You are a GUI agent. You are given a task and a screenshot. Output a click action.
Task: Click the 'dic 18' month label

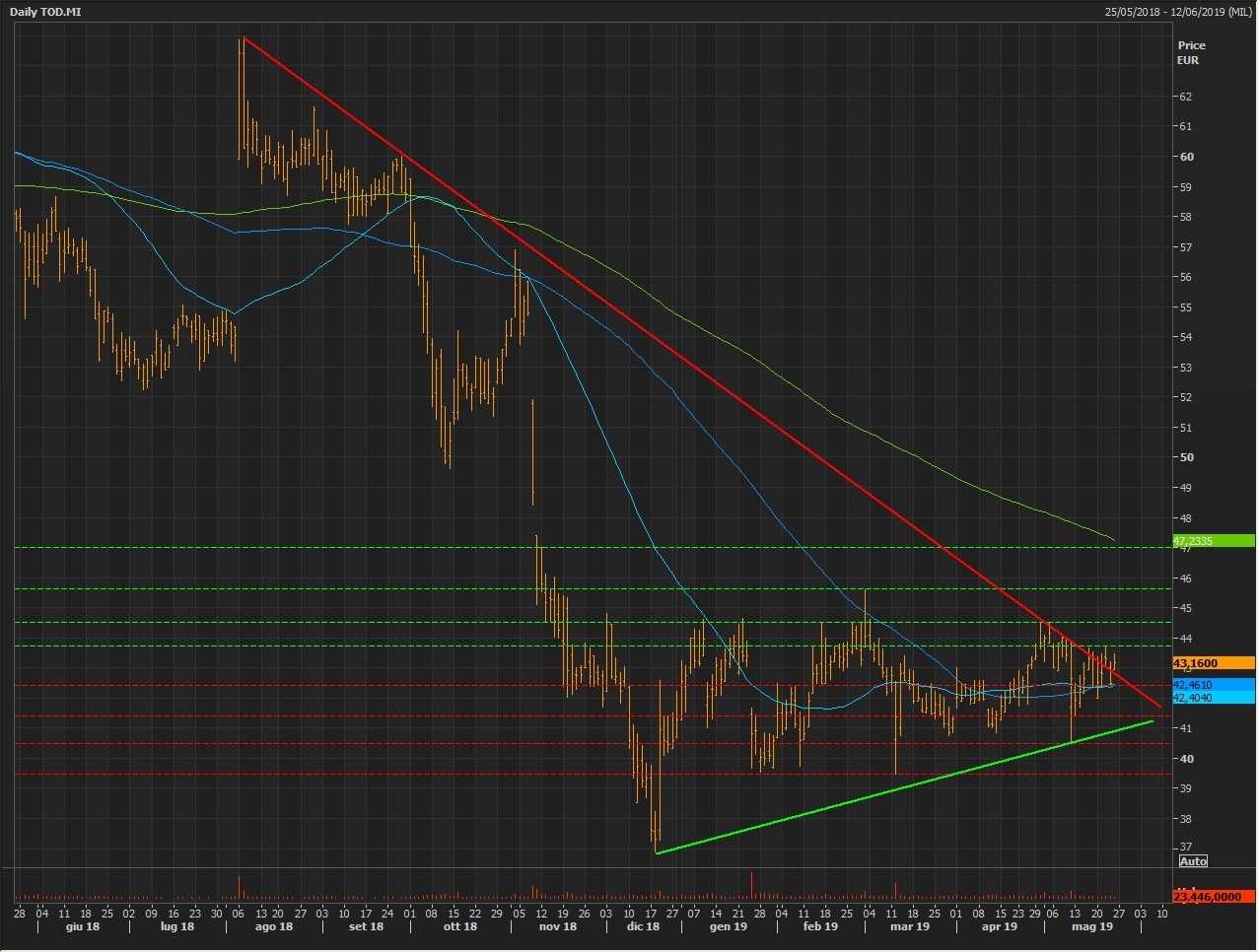tap(643, 926)
